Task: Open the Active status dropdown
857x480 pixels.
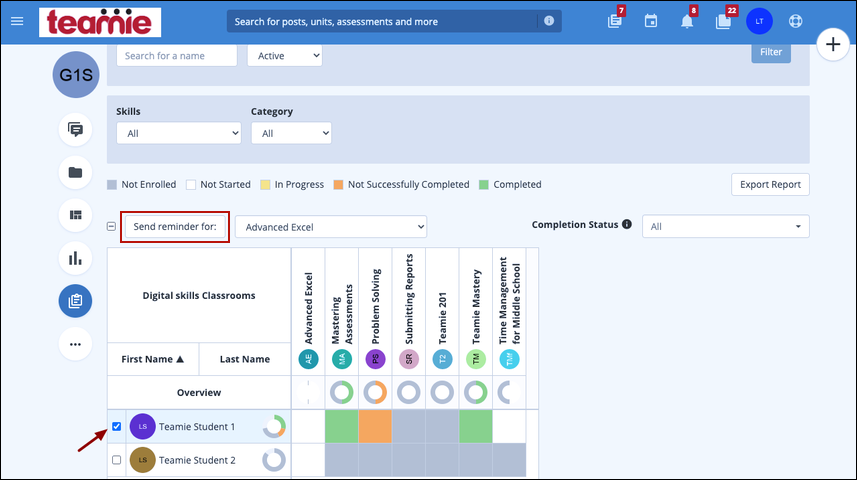Action: [x=285, y=56]
